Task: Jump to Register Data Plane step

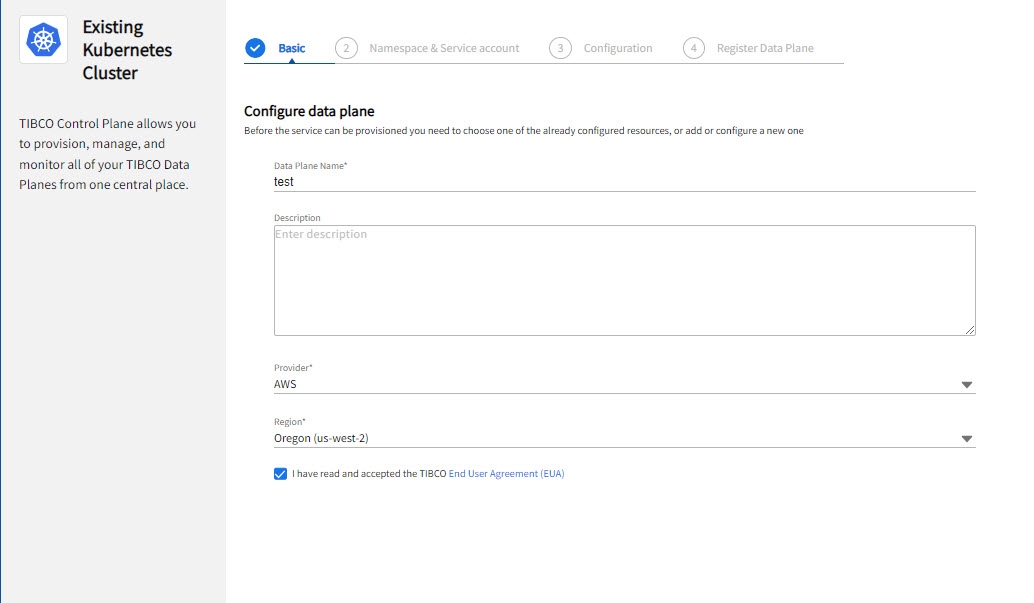Action: coord(765,48)
